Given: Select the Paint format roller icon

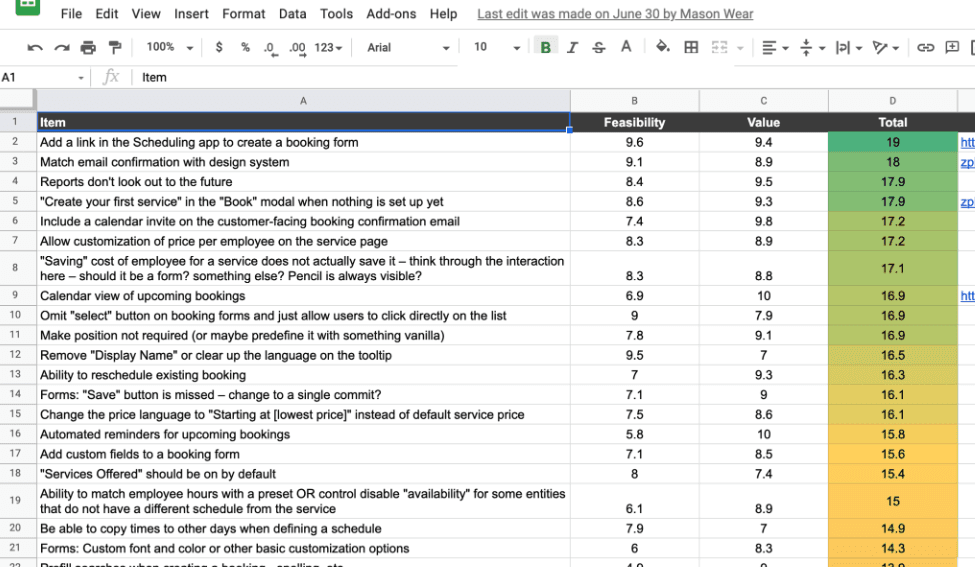Looking at the screenshot, I should 115,47.
